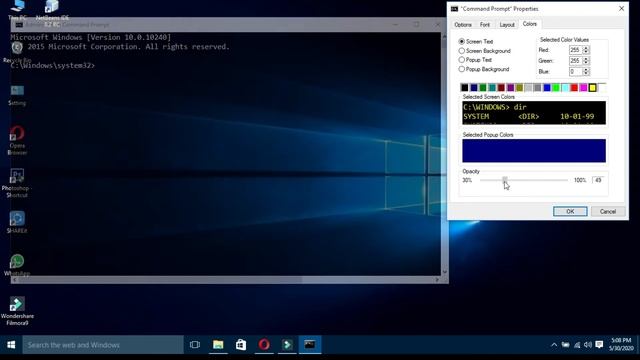Pick the lime green color swatch
The width and height of the screenshot is (640, 360).
tap(556, 87)
